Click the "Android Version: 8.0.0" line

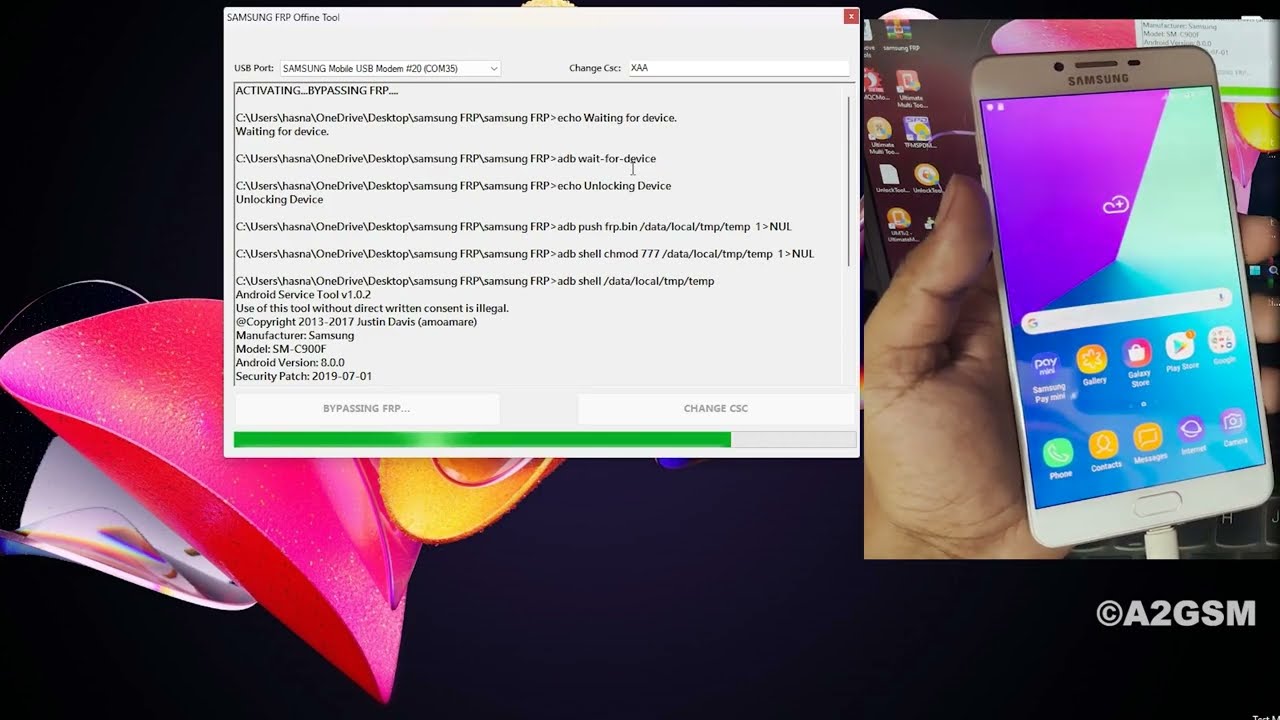click(290, 362)
